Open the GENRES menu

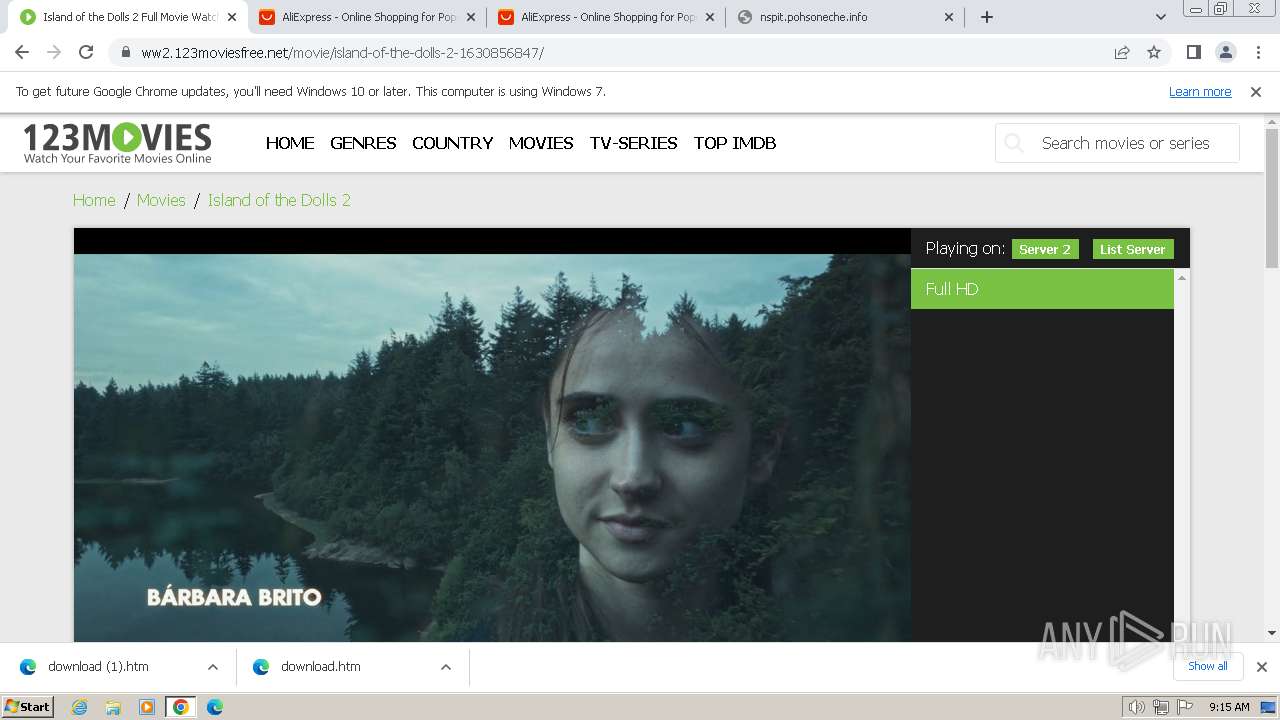coord(363,143)
